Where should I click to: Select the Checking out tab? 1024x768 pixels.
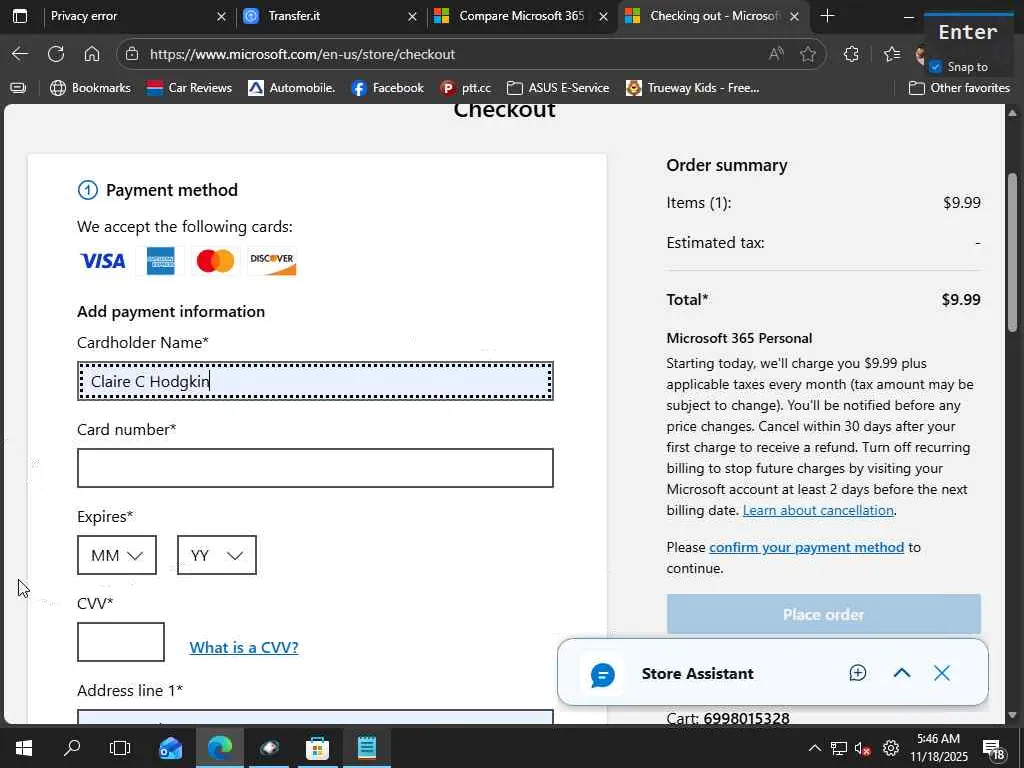(x=712, y=16)
